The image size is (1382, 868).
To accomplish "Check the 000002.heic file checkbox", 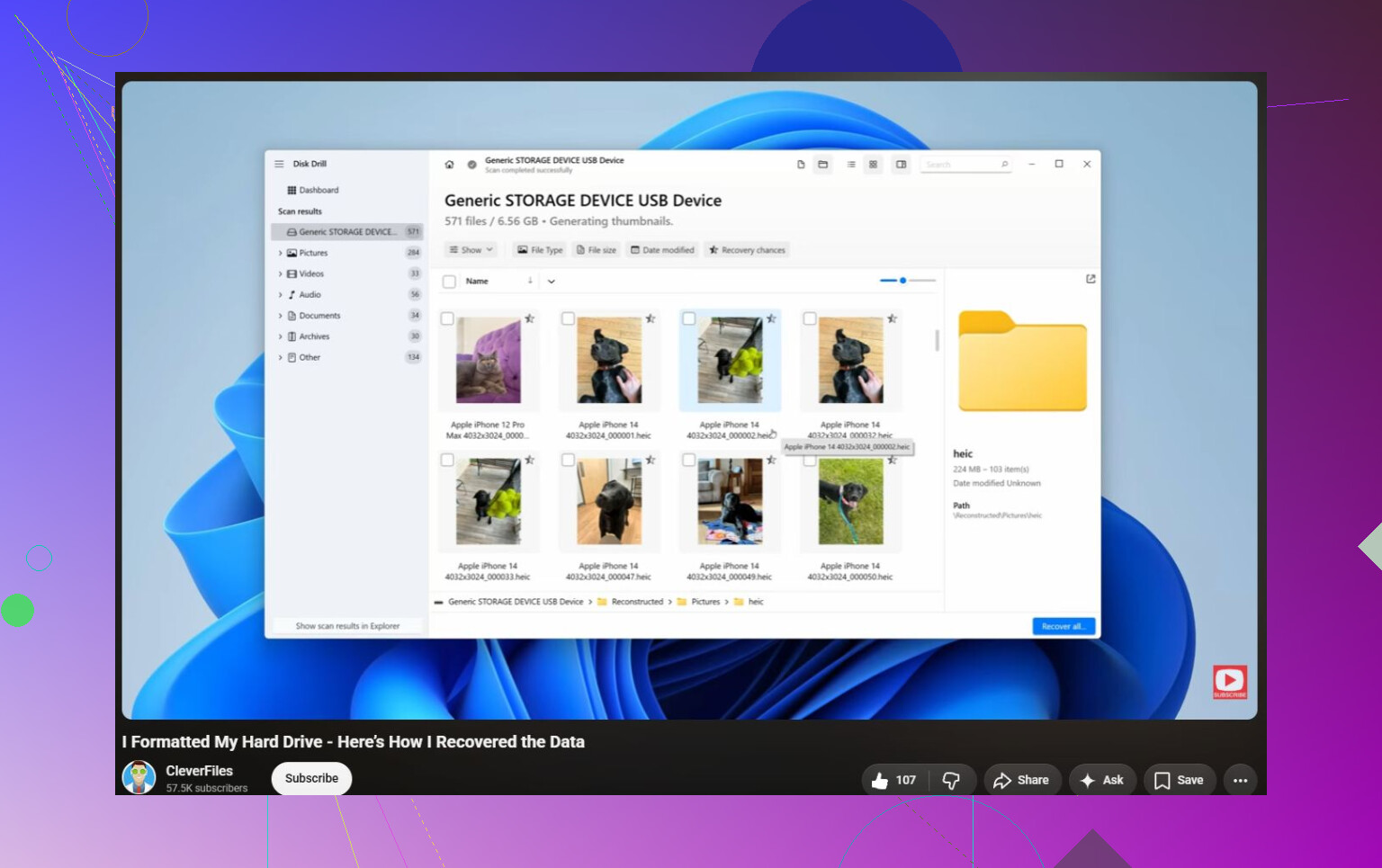I will pos(688,318).
